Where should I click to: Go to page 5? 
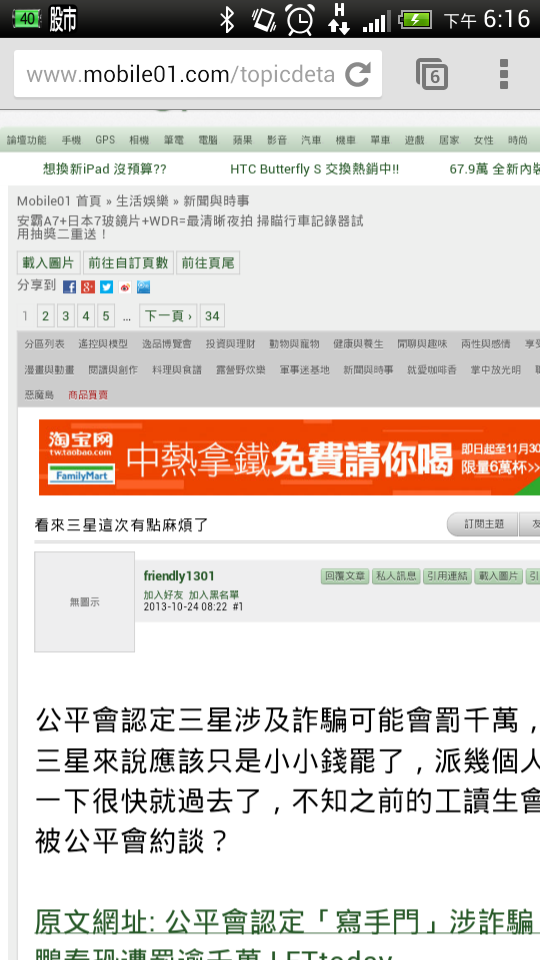[106, 316]
